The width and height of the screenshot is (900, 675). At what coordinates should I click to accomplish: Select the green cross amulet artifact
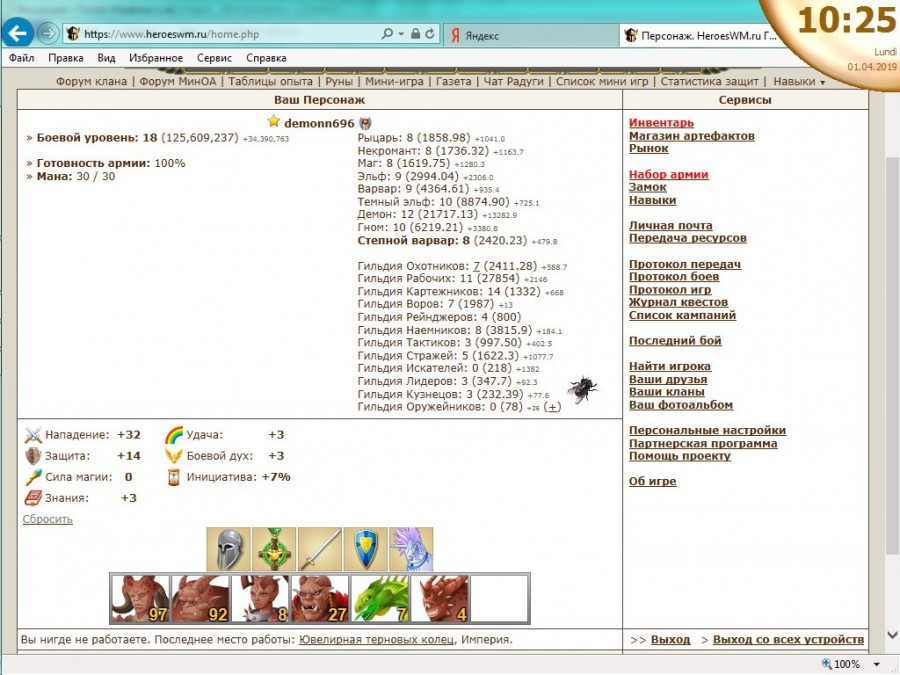tap(273, 549)
